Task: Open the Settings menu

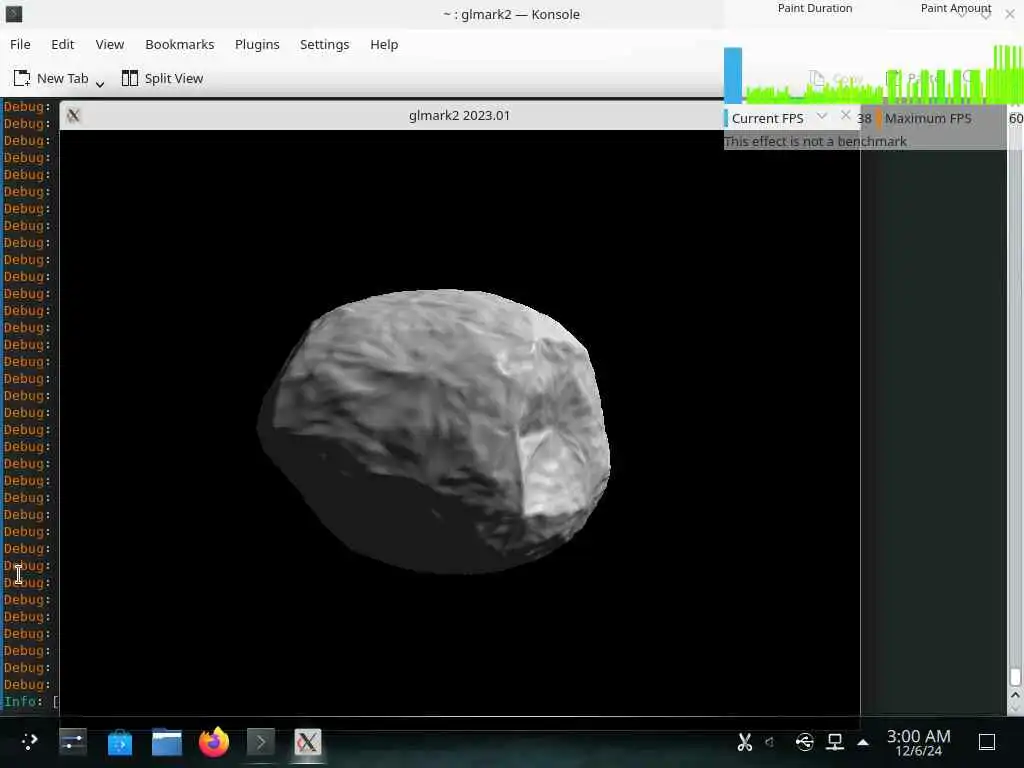Action: point(325,44)
